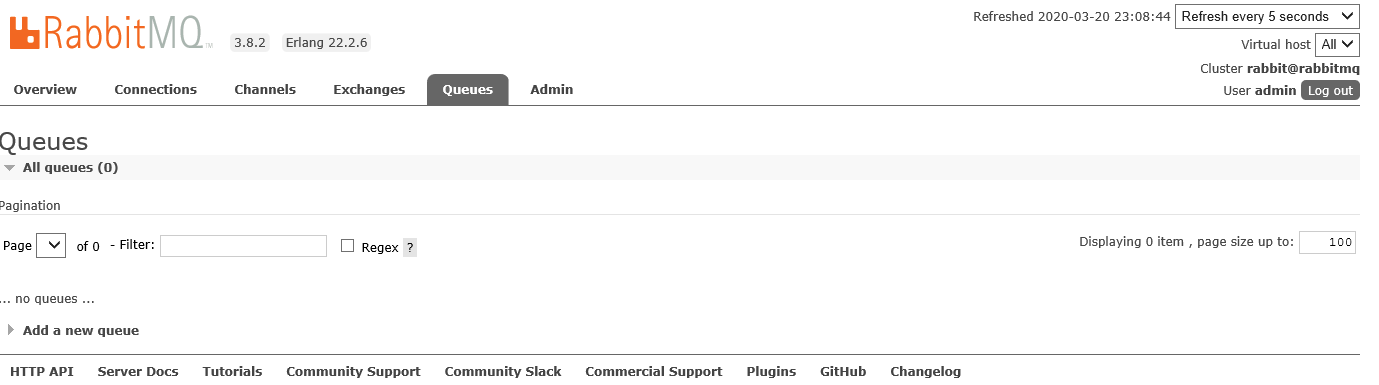The image size is (1379, 385).
Task: Expand Add a new queue
Action: coord(73,330)
